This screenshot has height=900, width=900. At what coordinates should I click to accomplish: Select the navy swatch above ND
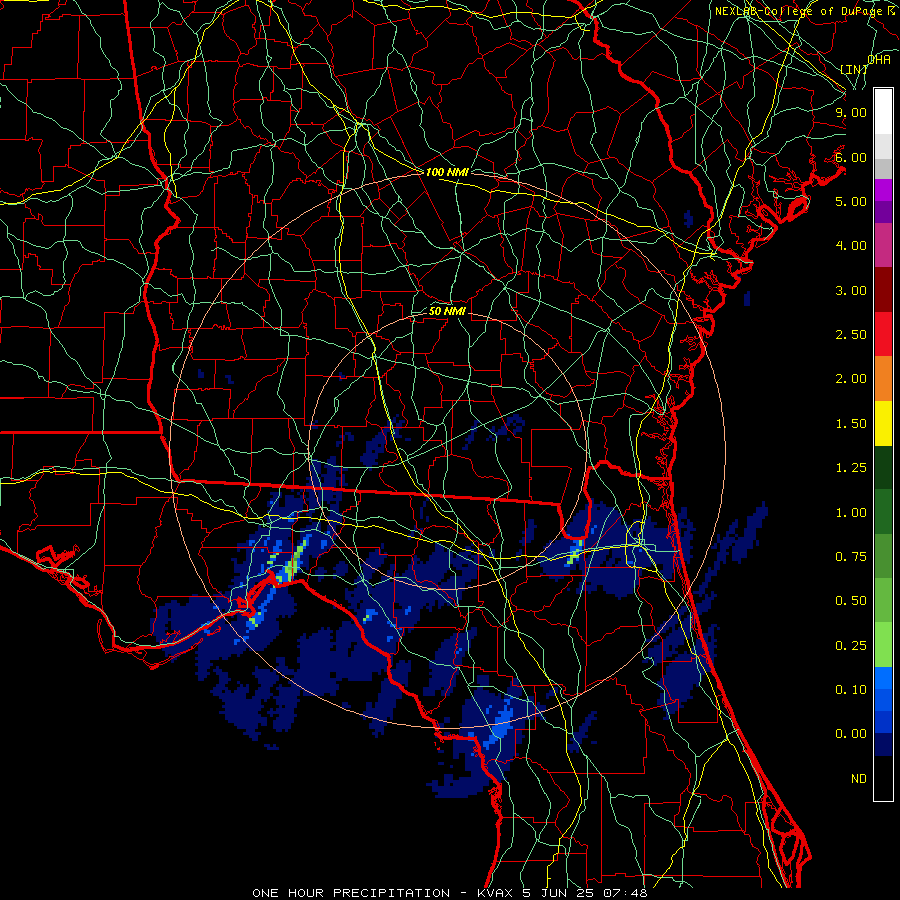click(883, 745)
